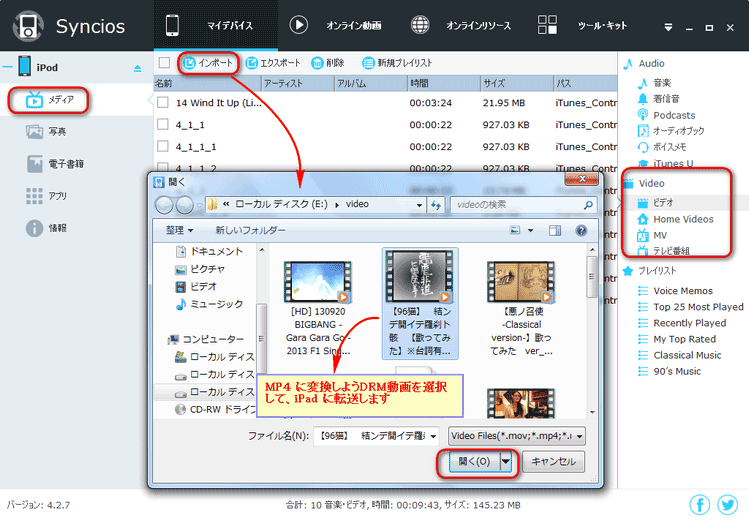
Task: Open Recently Played playlist
Action: pos(682,323)
